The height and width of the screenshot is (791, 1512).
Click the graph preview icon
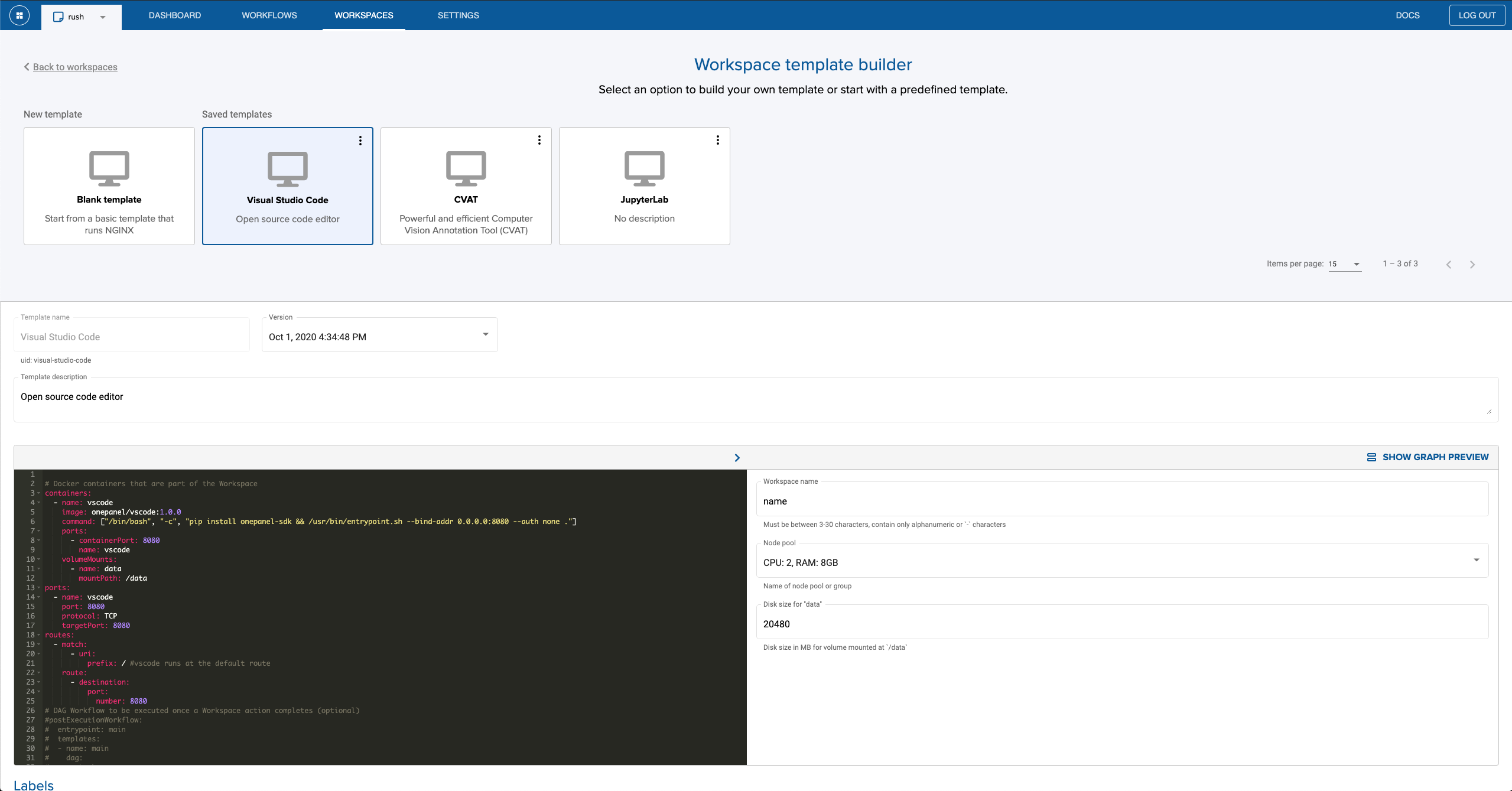1371,457
